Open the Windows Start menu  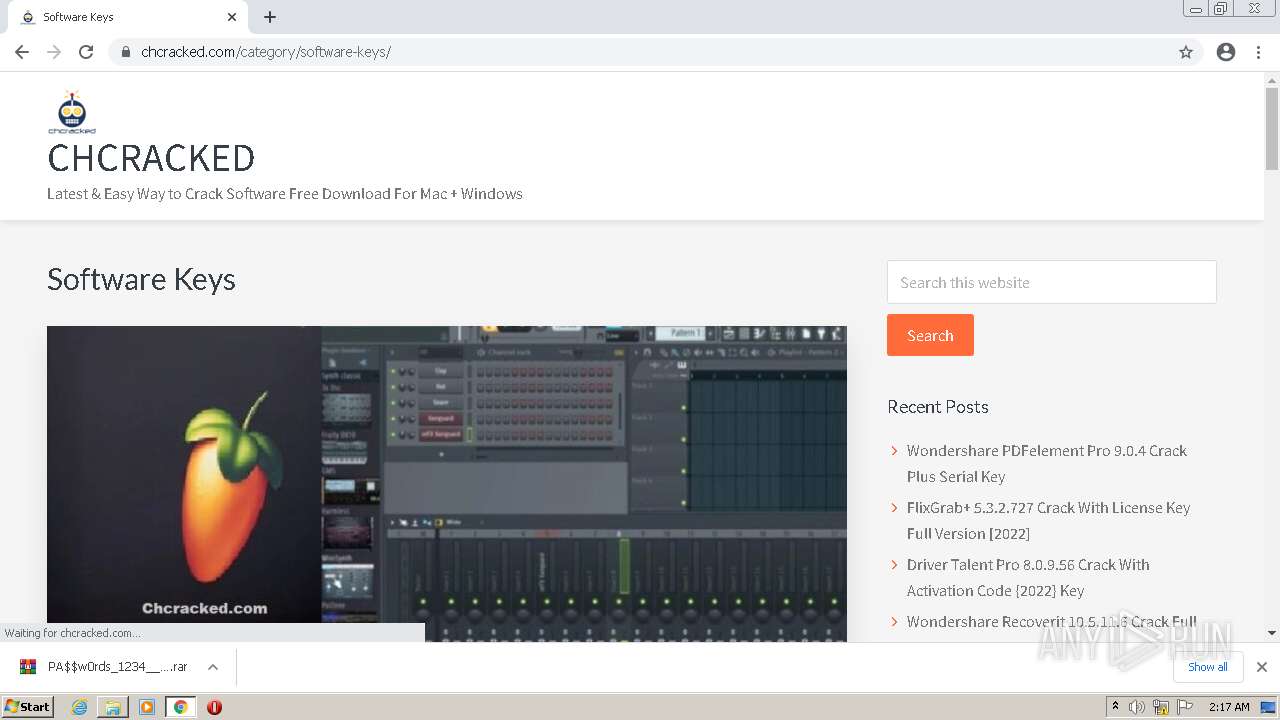tap(28, 707)
